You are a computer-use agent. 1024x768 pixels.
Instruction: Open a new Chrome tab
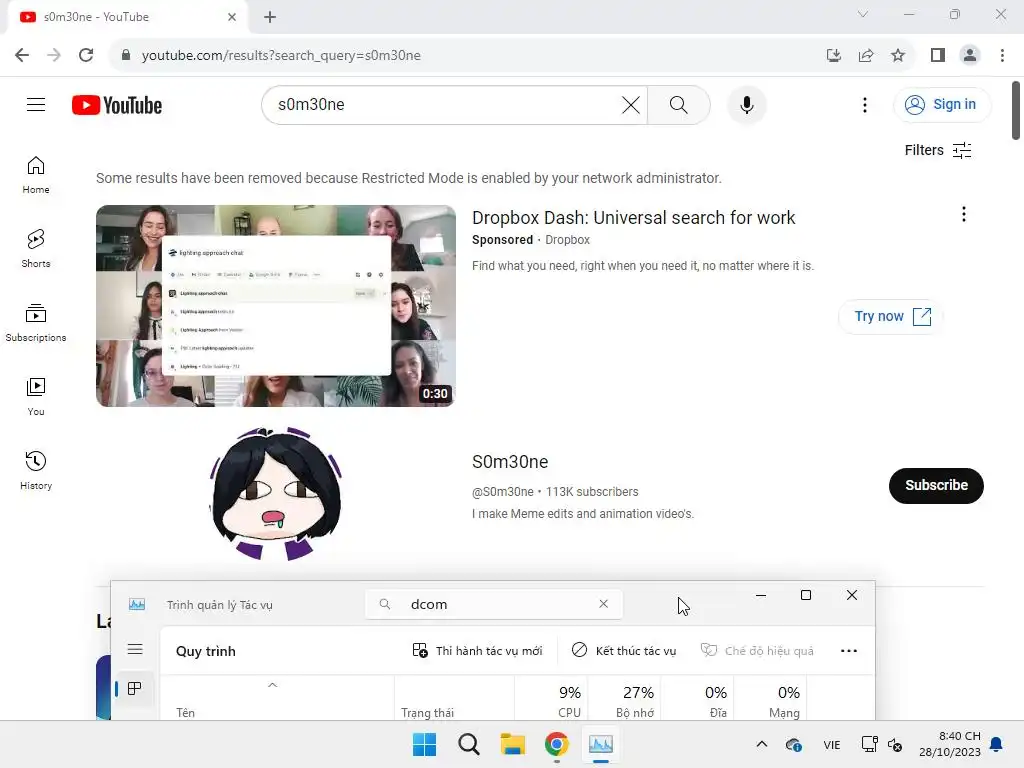(270, 17)
